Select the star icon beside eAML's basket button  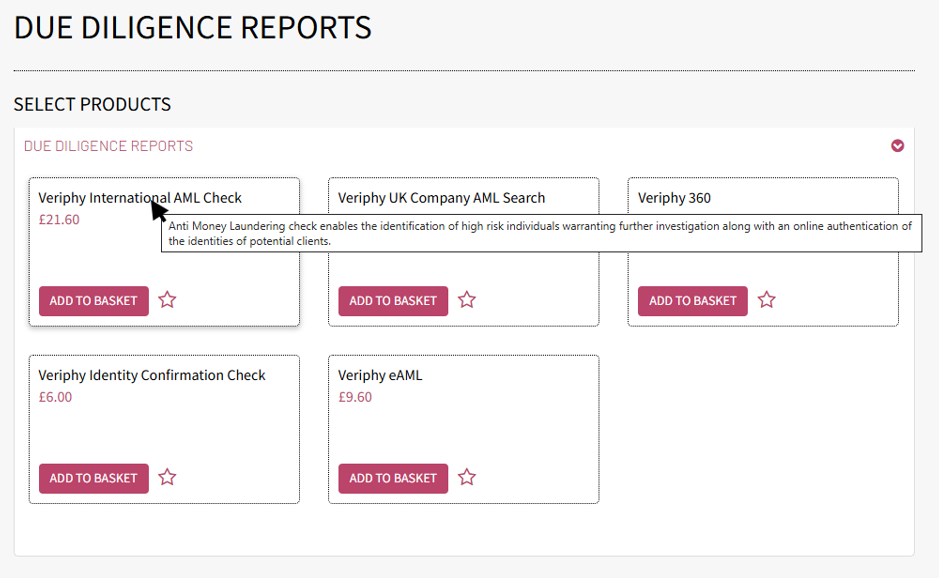click(x=467, y=478)
